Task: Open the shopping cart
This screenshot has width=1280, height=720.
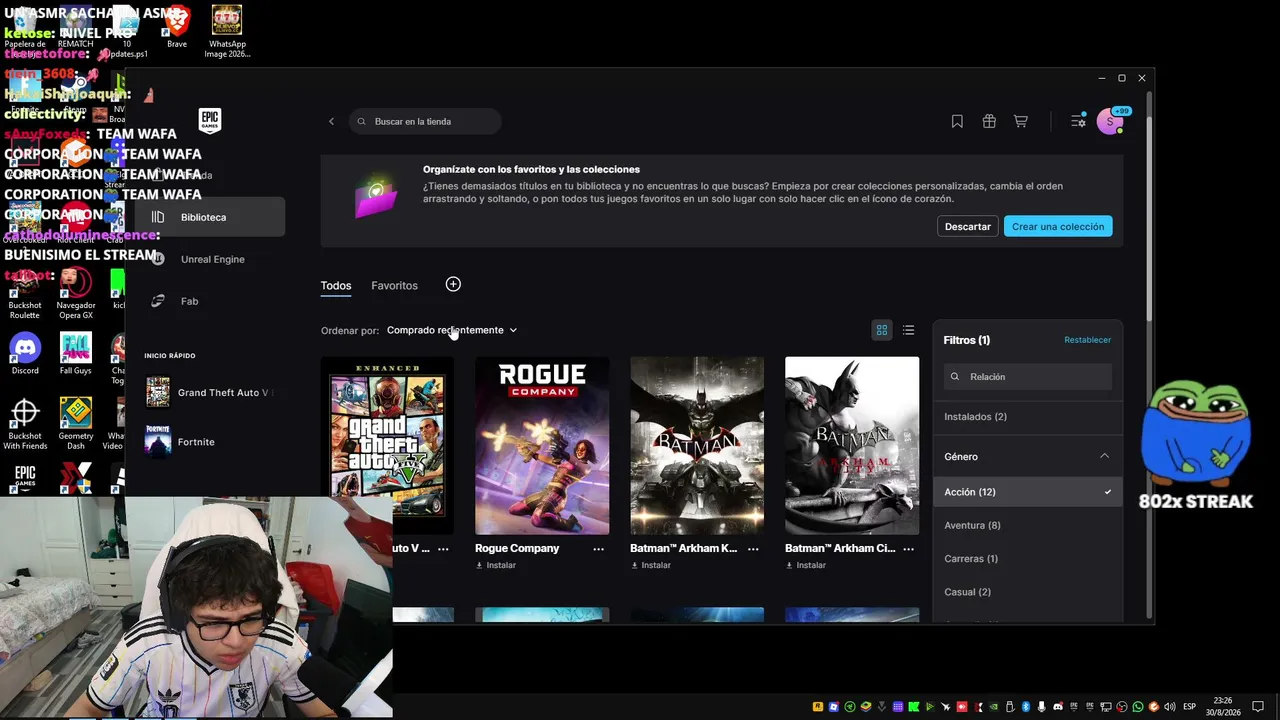Action: pos(1021,121)
